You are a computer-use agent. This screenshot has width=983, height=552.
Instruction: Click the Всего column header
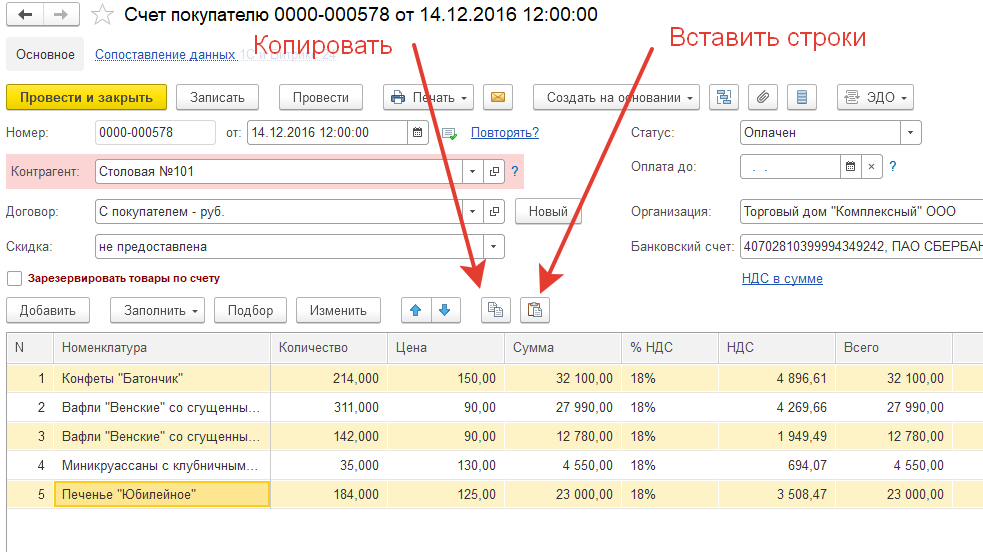coord(894,348)
